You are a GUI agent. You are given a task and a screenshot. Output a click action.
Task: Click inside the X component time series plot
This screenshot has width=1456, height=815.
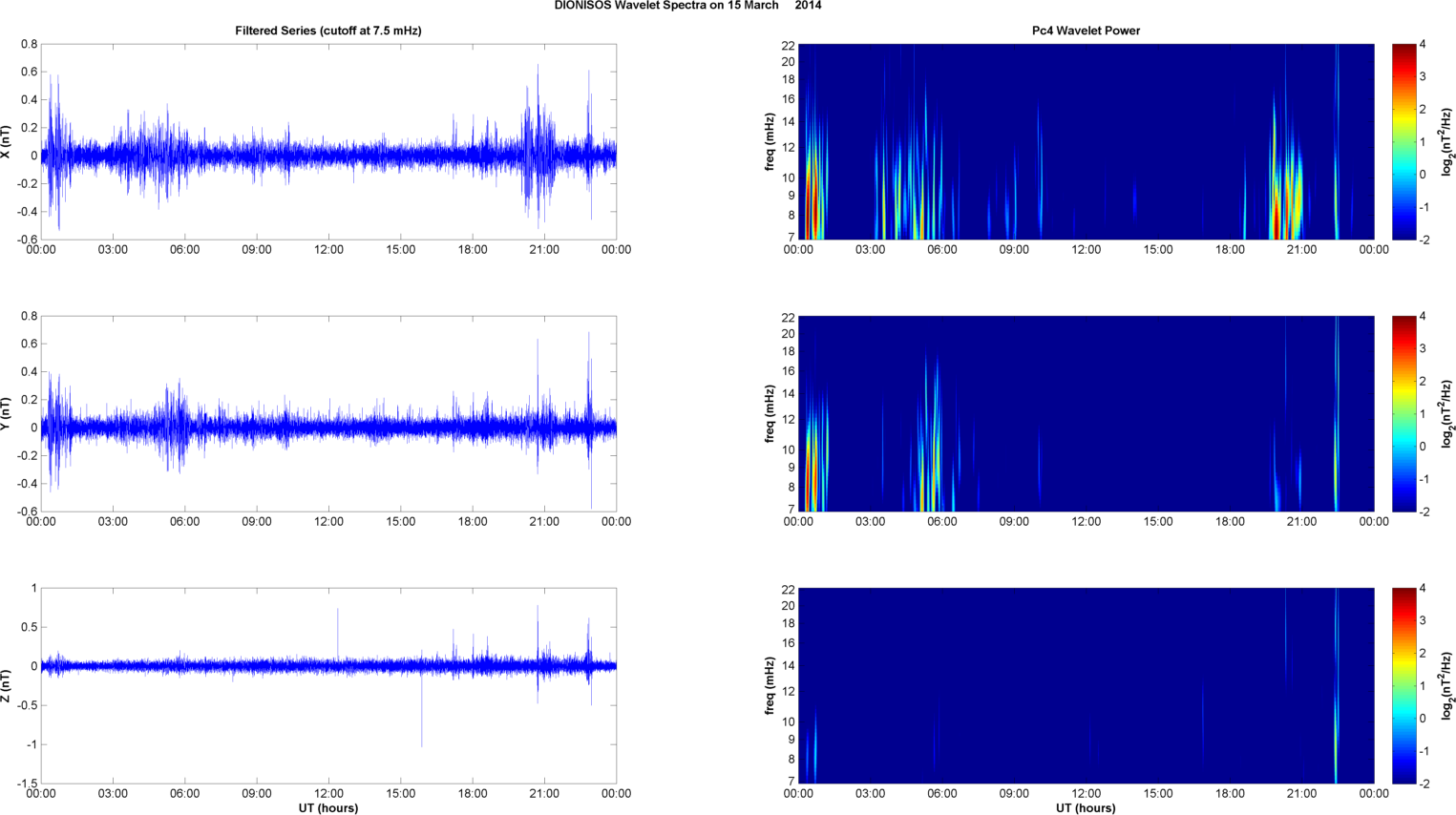(328, 141)
